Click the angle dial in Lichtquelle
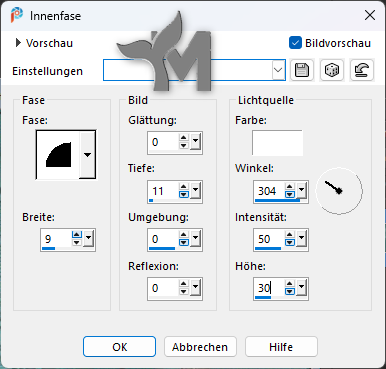 click(x=339, y=191)
